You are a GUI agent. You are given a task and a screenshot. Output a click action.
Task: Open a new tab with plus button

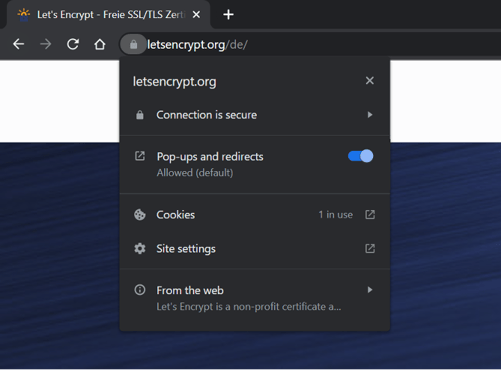point(228,14)
